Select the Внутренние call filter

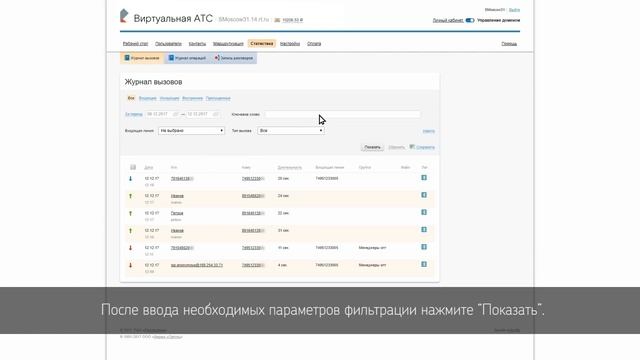click(192, 98)
